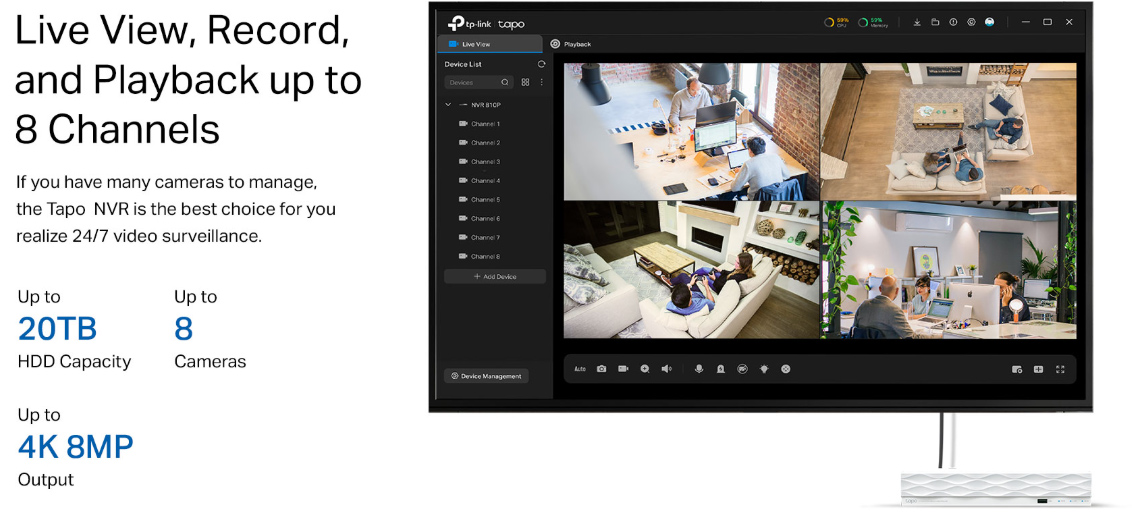Switch to the Playback tab
The image size is (1132, 523).
point(570,44)
